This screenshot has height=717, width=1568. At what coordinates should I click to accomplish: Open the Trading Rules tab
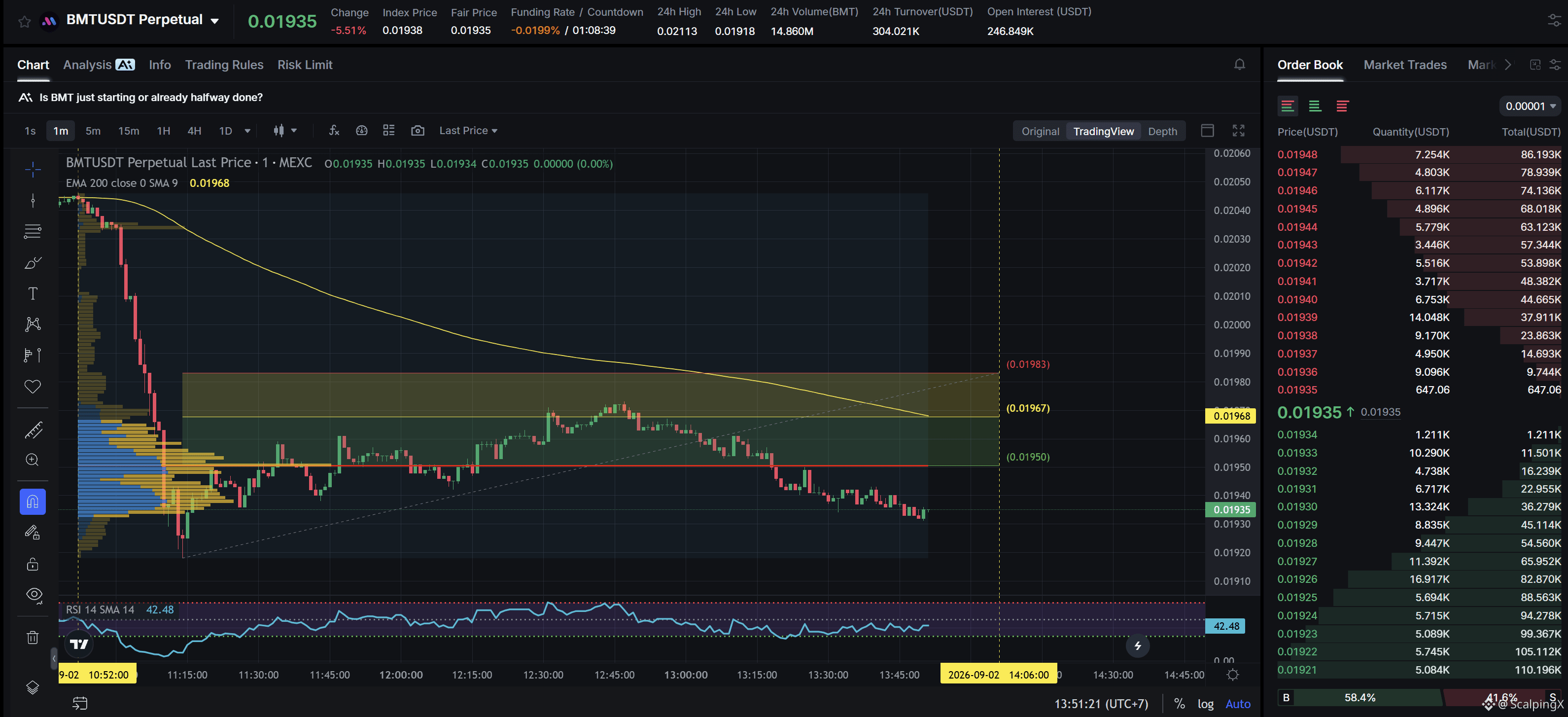224,65
